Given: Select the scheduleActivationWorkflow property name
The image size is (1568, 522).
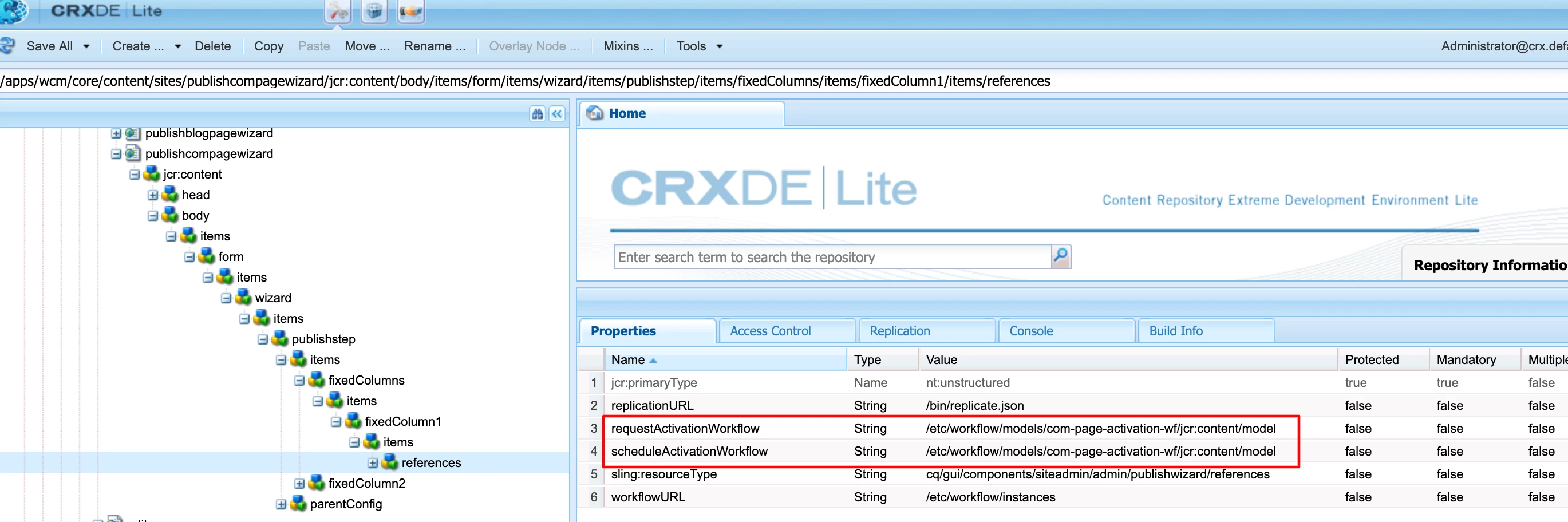Looking at the screenshot, I should 689,452.
